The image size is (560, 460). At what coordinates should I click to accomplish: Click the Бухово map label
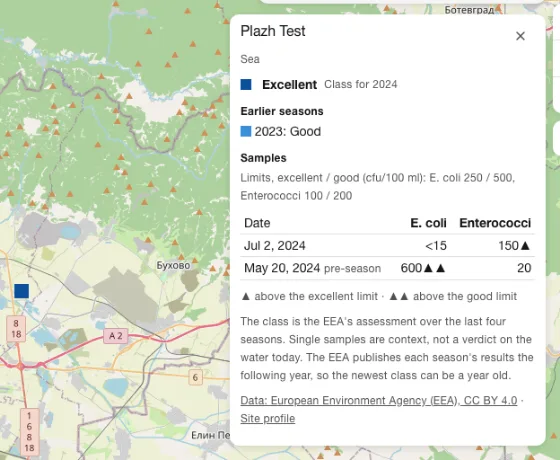[x=173, y=265]
